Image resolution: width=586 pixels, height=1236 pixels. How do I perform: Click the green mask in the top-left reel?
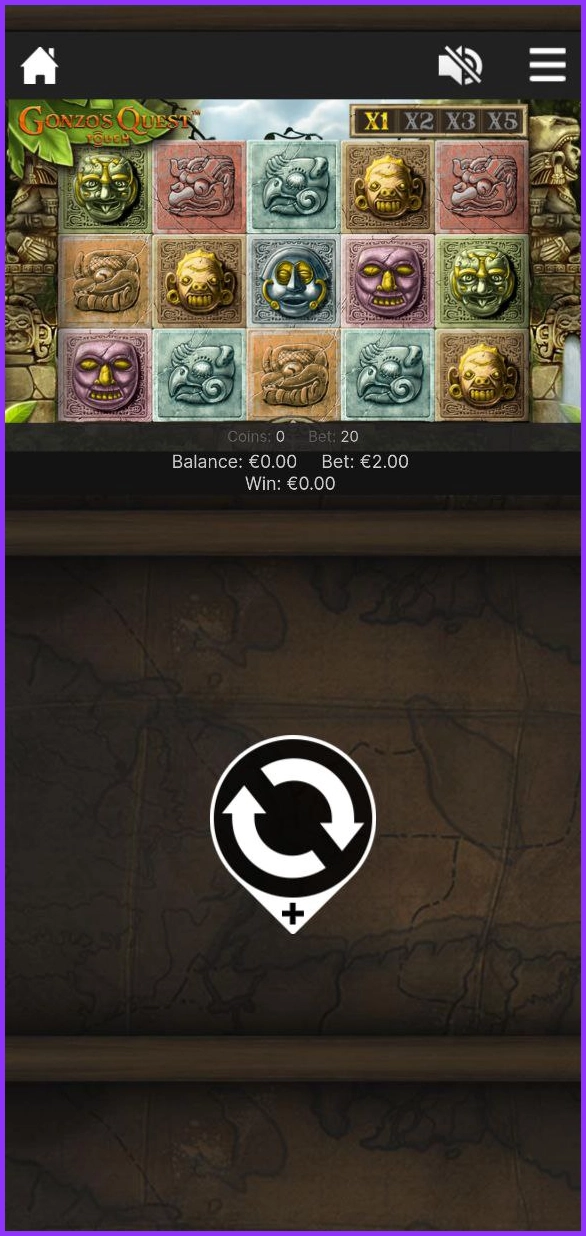(104, 187)
